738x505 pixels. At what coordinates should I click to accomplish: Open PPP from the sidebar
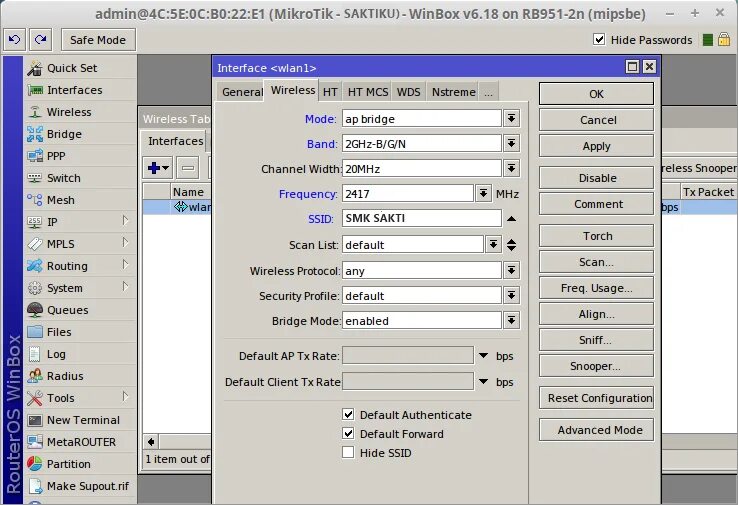coord(56,156)
